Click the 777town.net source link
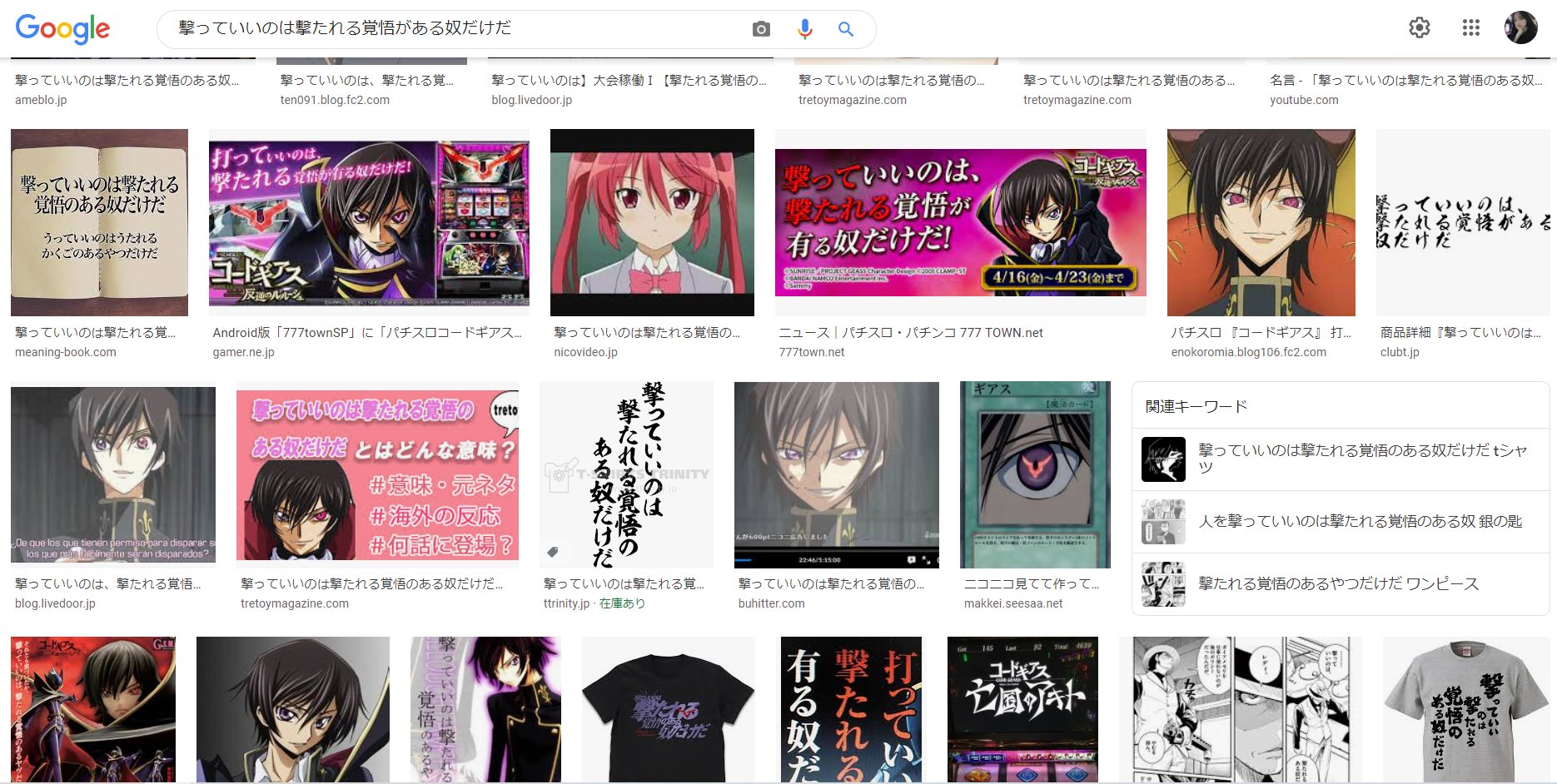 (811, 352)
